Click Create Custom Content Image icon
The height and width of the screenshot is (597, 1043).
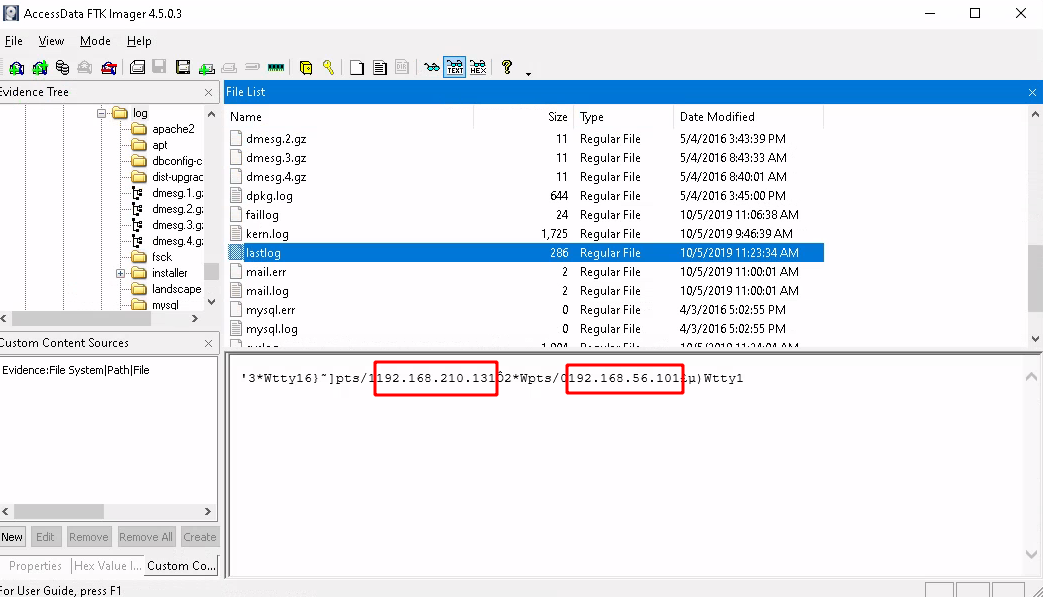229,67
